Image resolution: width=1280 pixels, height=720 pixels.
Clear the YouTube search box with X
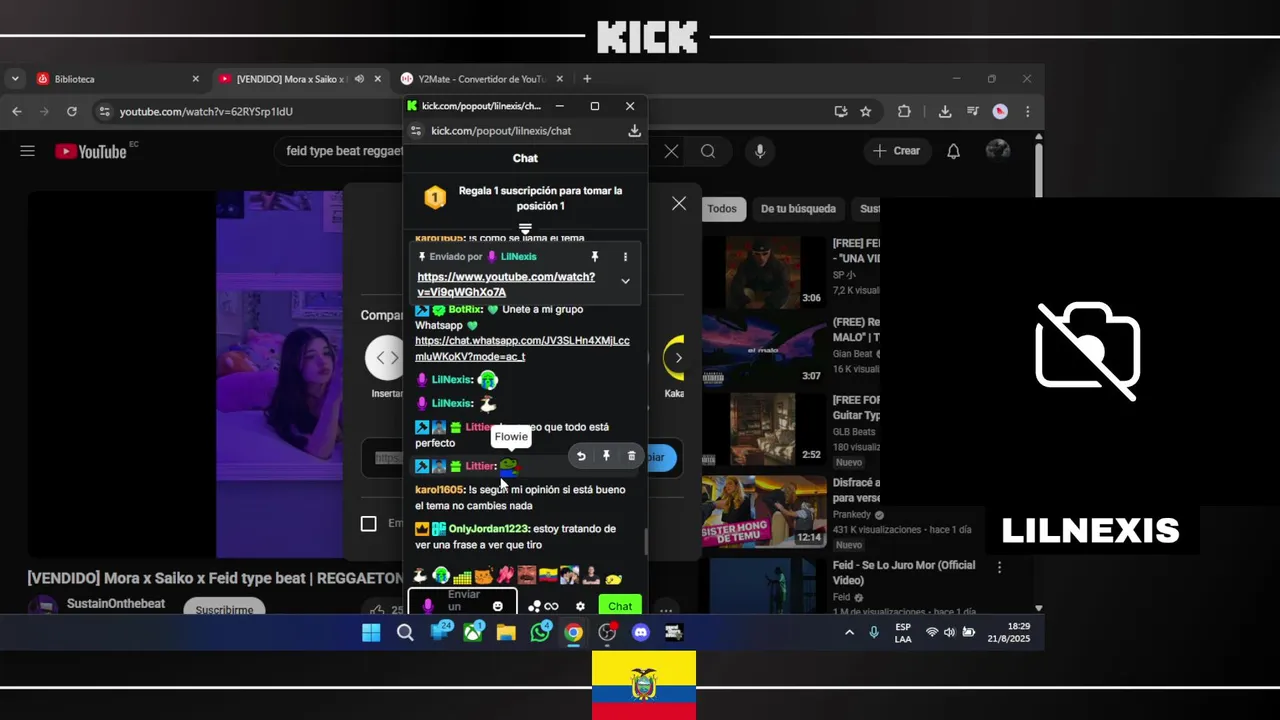coord(671,151)
